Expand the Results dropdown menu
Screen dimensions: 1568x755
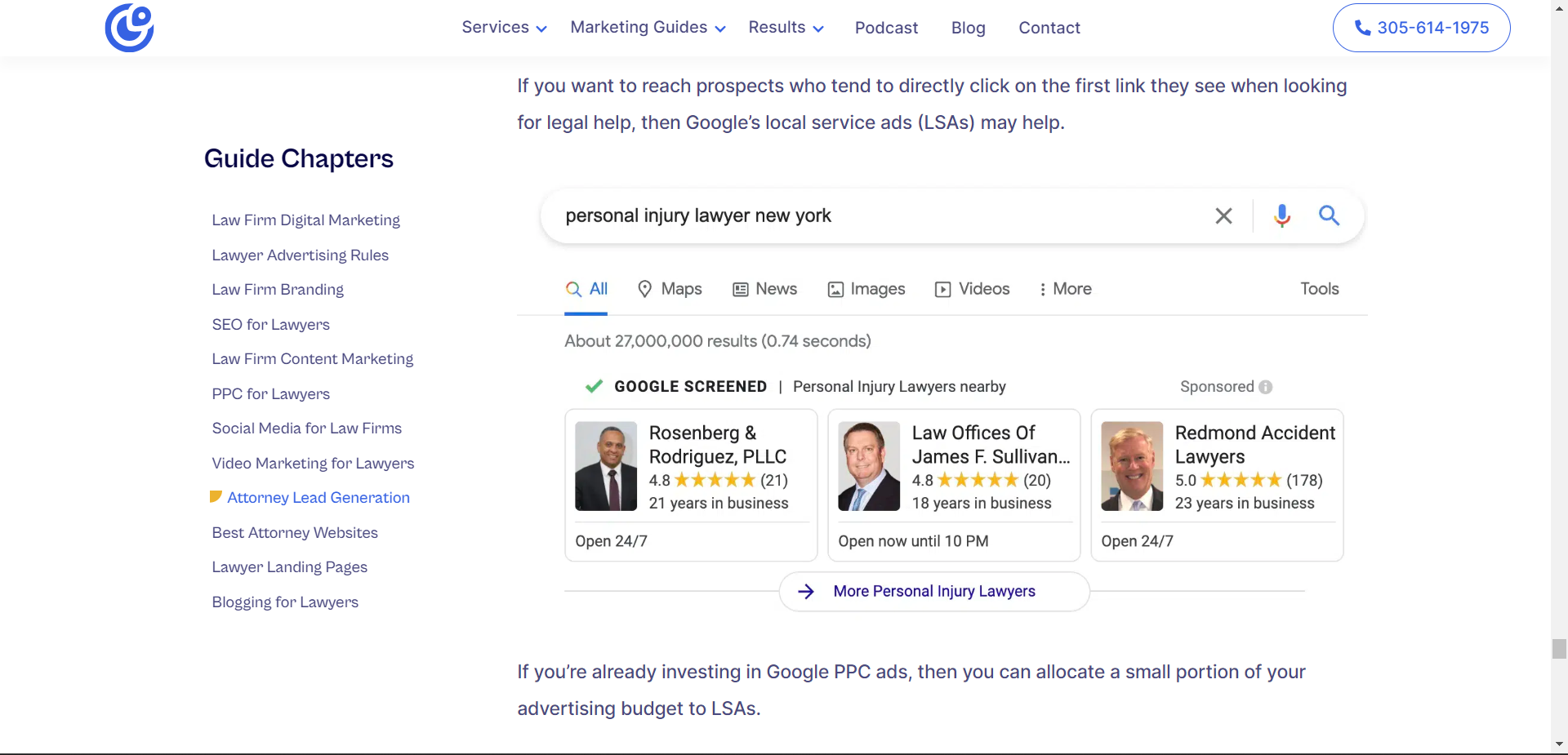click(786, 27)
